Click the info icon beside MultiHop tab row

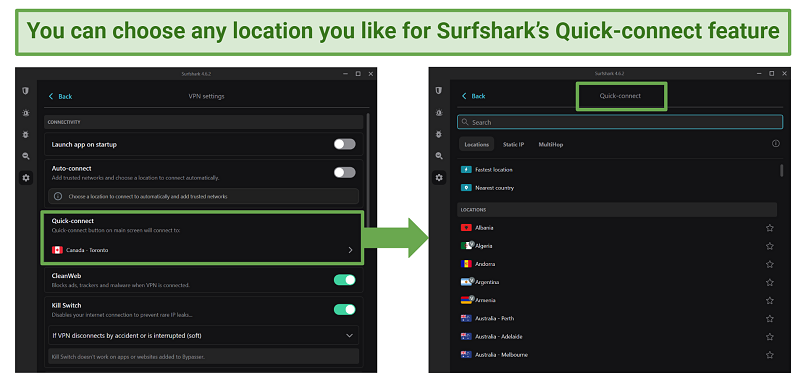[776, 144]
